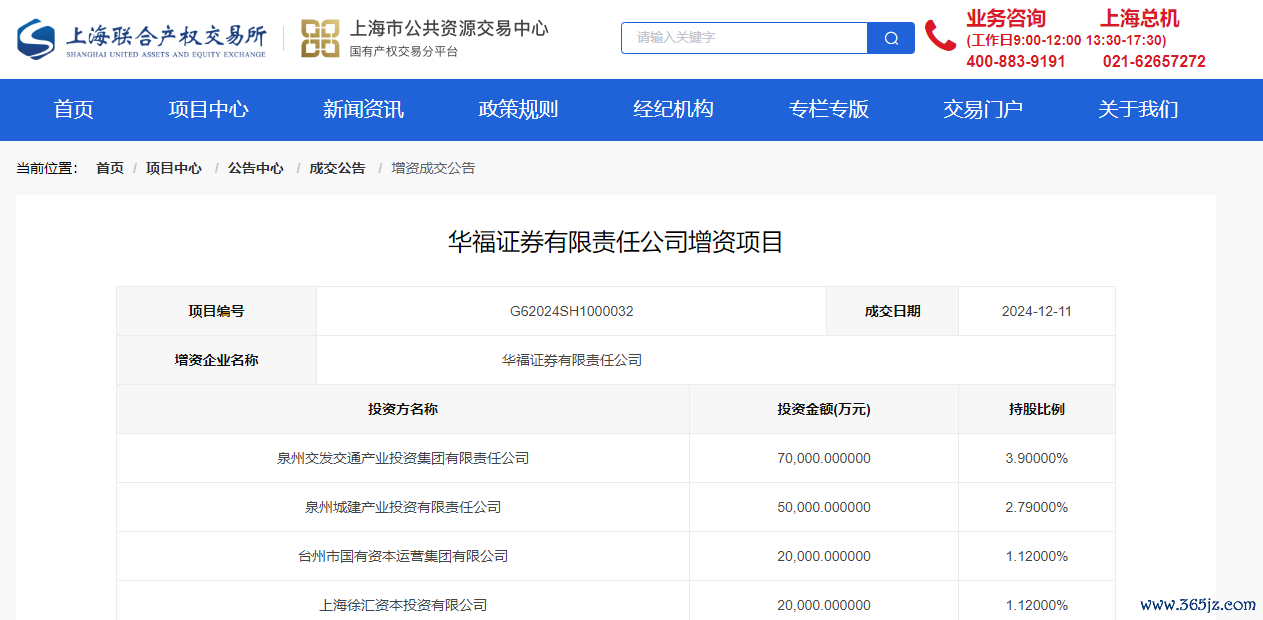Screen dimensions: 1263x620
Task: Open the 经纪机构 menu item
Action: pos(673,109)
